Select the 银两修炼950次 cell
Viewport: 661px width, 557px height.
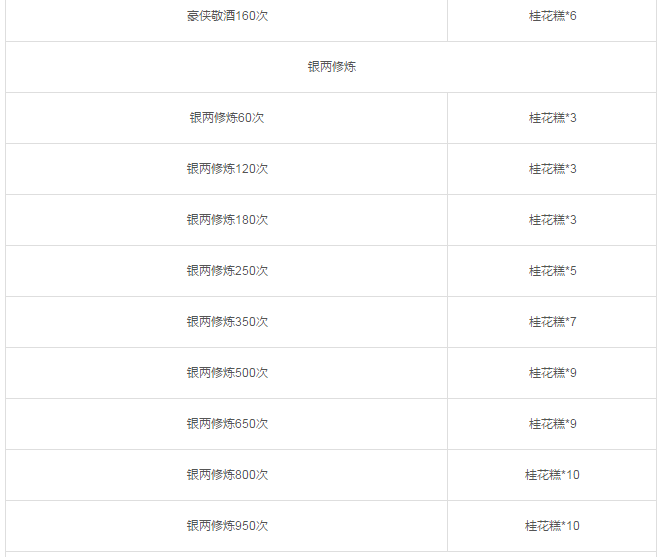point(227,526)
